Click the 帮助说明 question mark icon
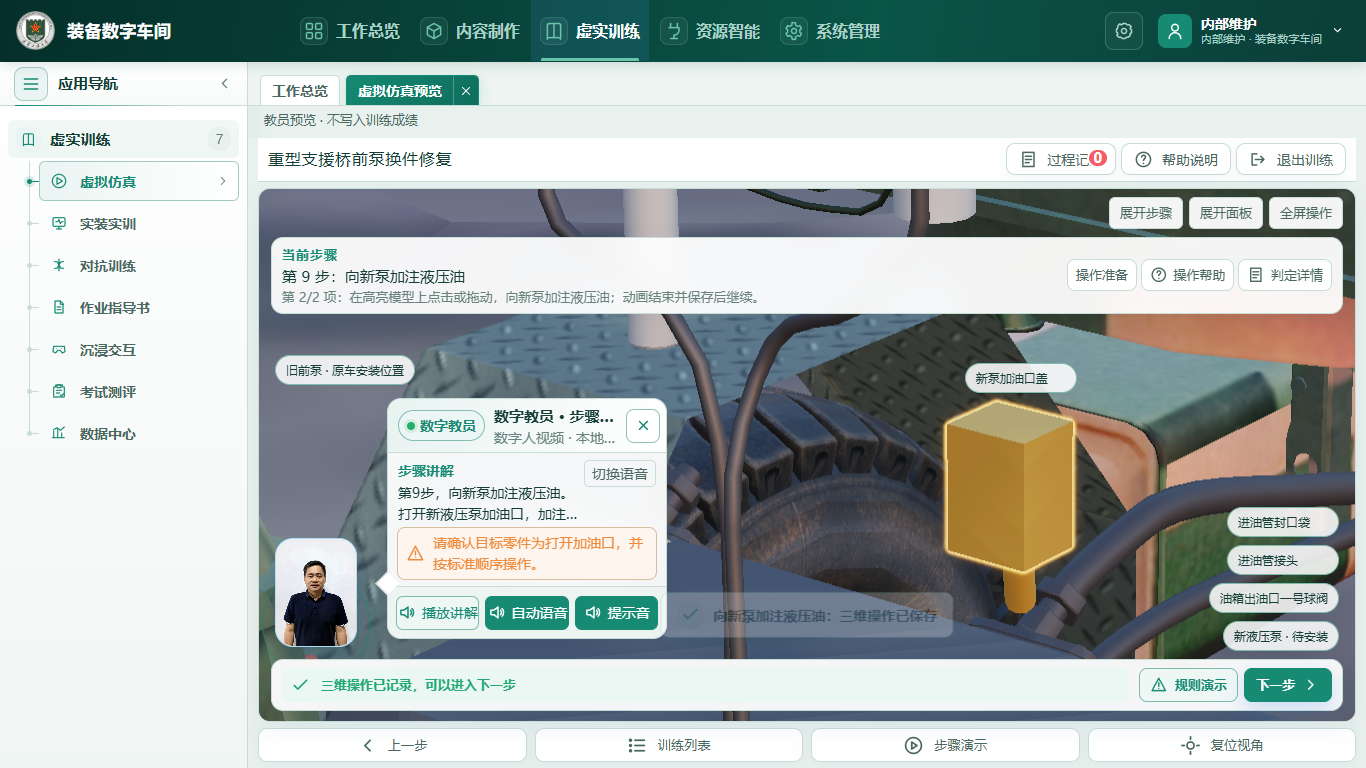1366x768 pixels. tap(1142, 160)
